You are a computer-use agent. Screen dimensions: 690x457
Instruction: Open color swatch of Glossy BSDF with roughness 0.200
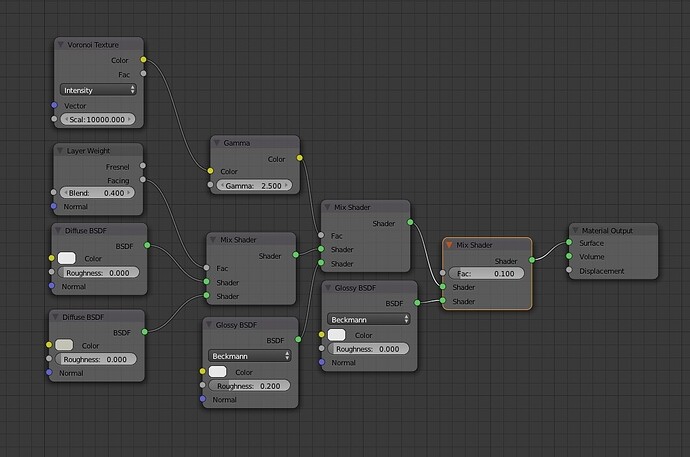click(x=217, y=372)
